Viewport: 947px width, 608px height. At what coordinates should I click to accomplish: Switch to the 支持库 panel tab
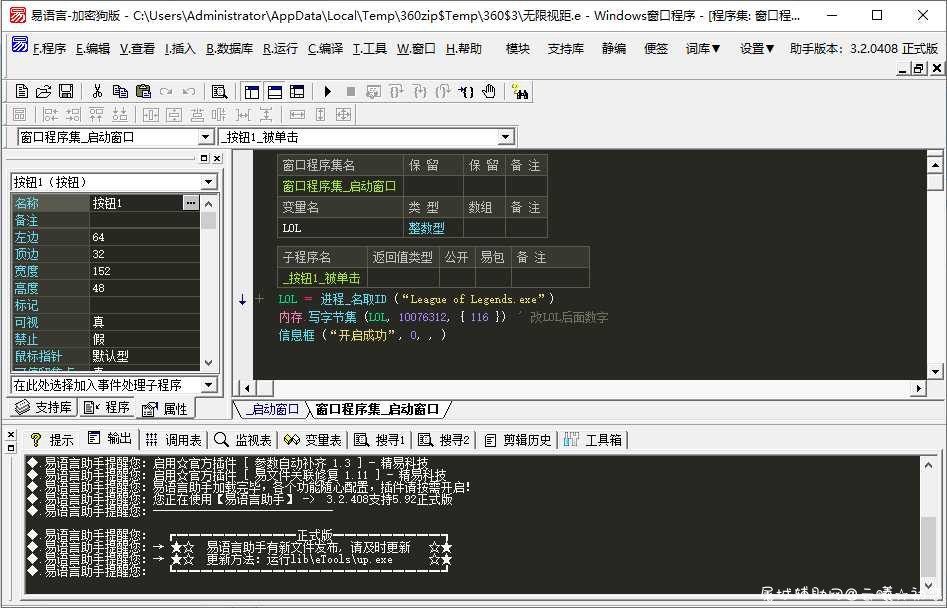coord(43,408)
